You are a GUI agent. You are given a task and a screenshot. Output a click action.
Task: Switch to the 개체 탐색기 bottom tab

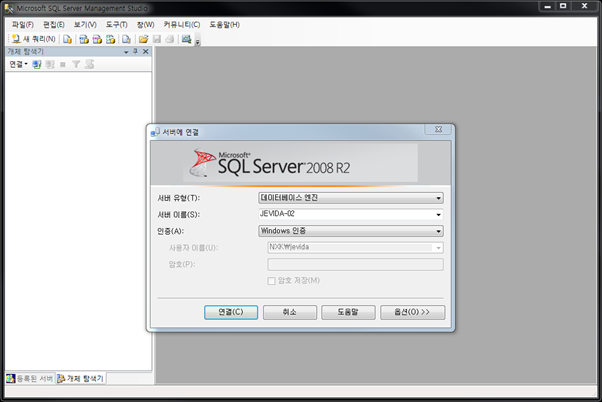pos(81,379)
